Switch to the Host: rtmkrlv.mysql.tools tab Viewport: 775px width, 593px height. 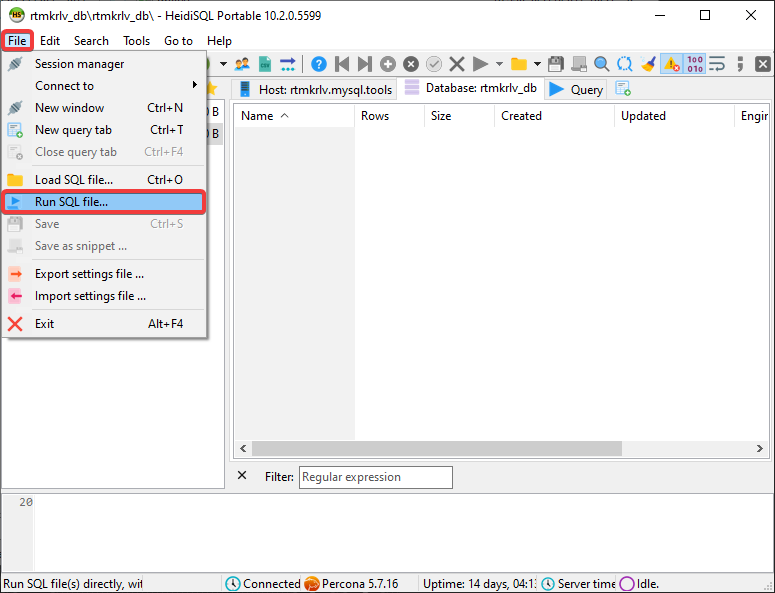(315, 89)
